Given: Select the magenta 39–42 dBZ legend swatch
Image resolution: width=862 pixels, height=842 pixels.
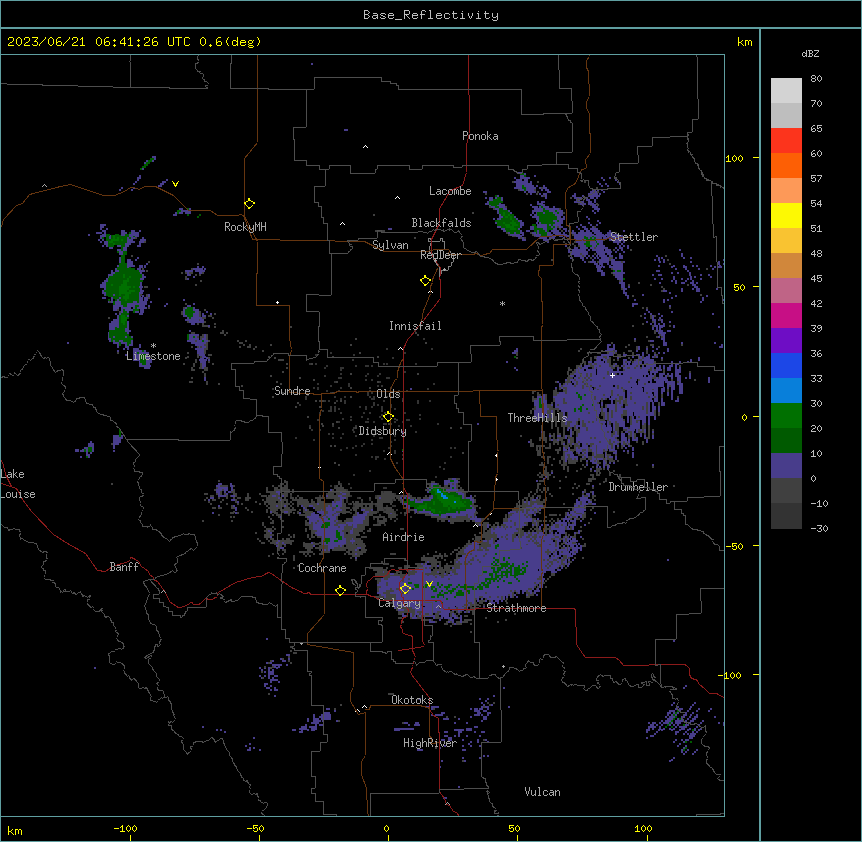Looking at the screenshot, I should pos(786,315).
